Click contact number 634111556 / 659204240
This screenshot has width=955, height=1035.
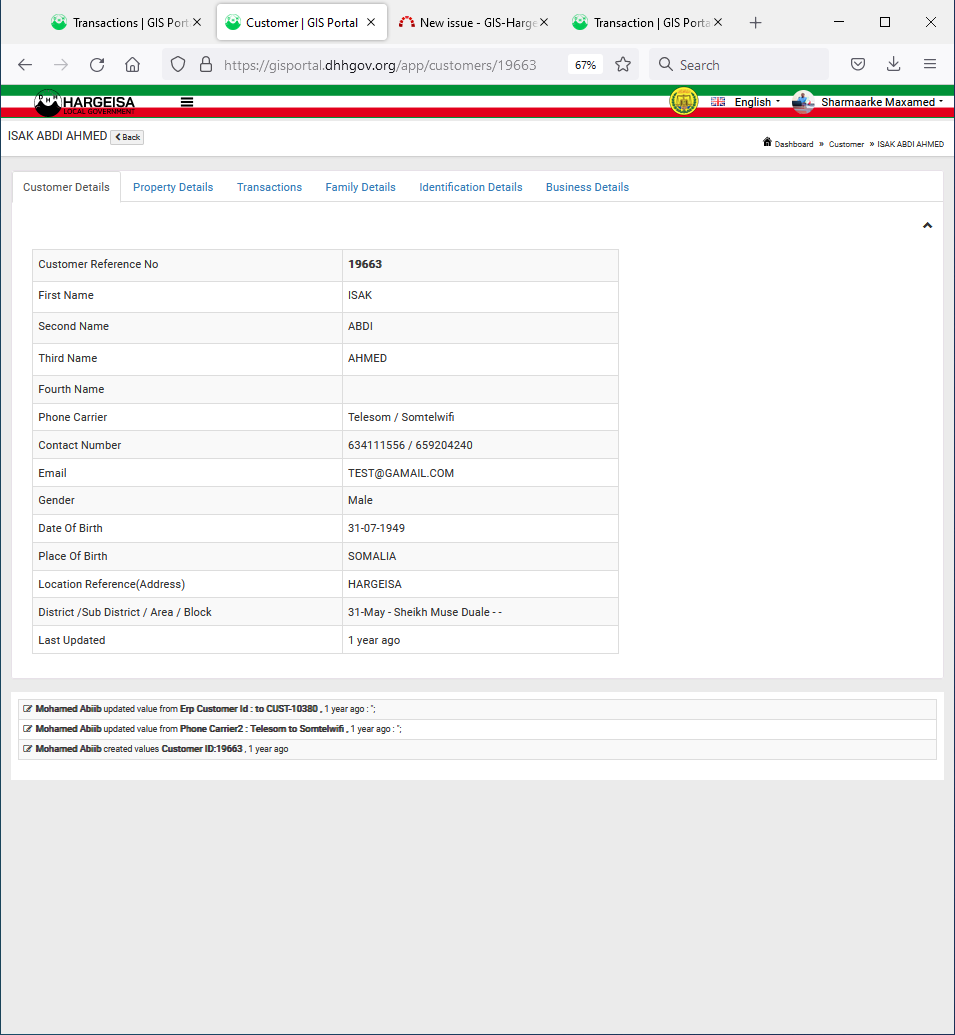coord(410,446)
